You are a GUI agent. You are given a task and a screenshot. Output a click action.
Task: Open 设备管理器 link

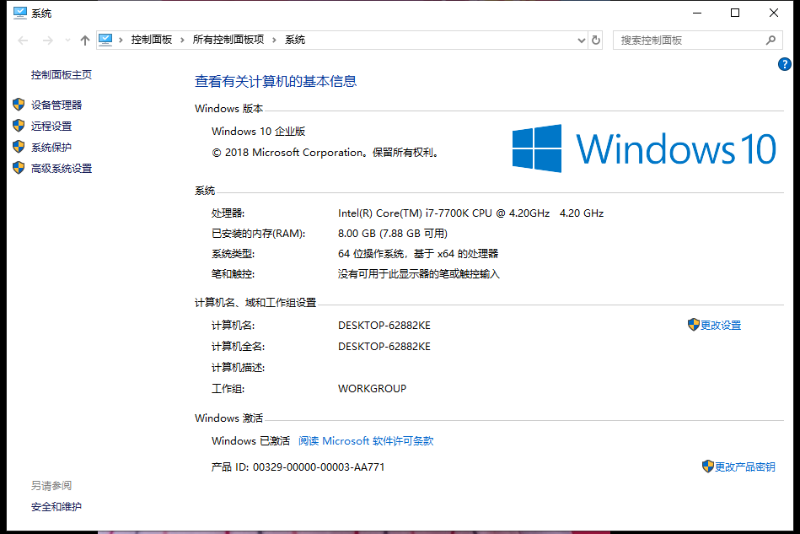point(57,105)
